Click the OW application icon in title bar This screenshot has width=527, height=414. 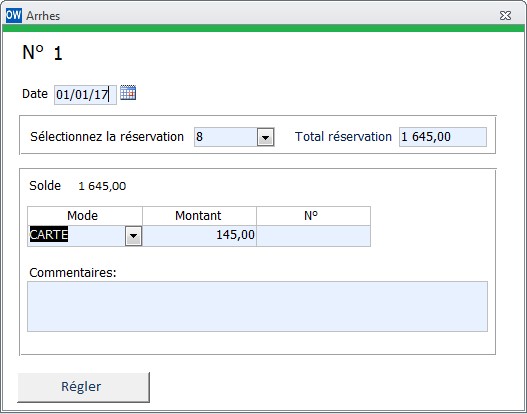tap(14, 15)
